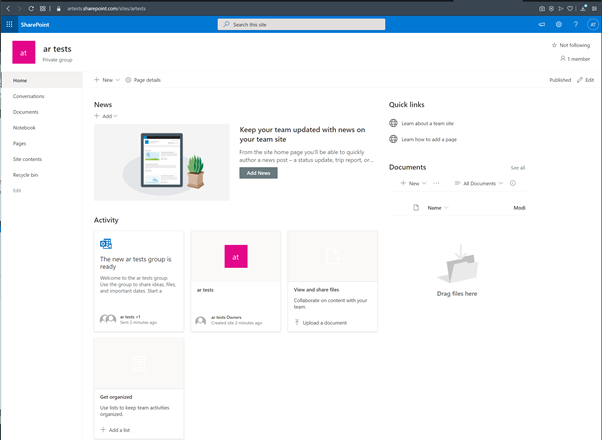Open the 'View and share files' card title
This screenshot has height=440, width=602.
316,290
